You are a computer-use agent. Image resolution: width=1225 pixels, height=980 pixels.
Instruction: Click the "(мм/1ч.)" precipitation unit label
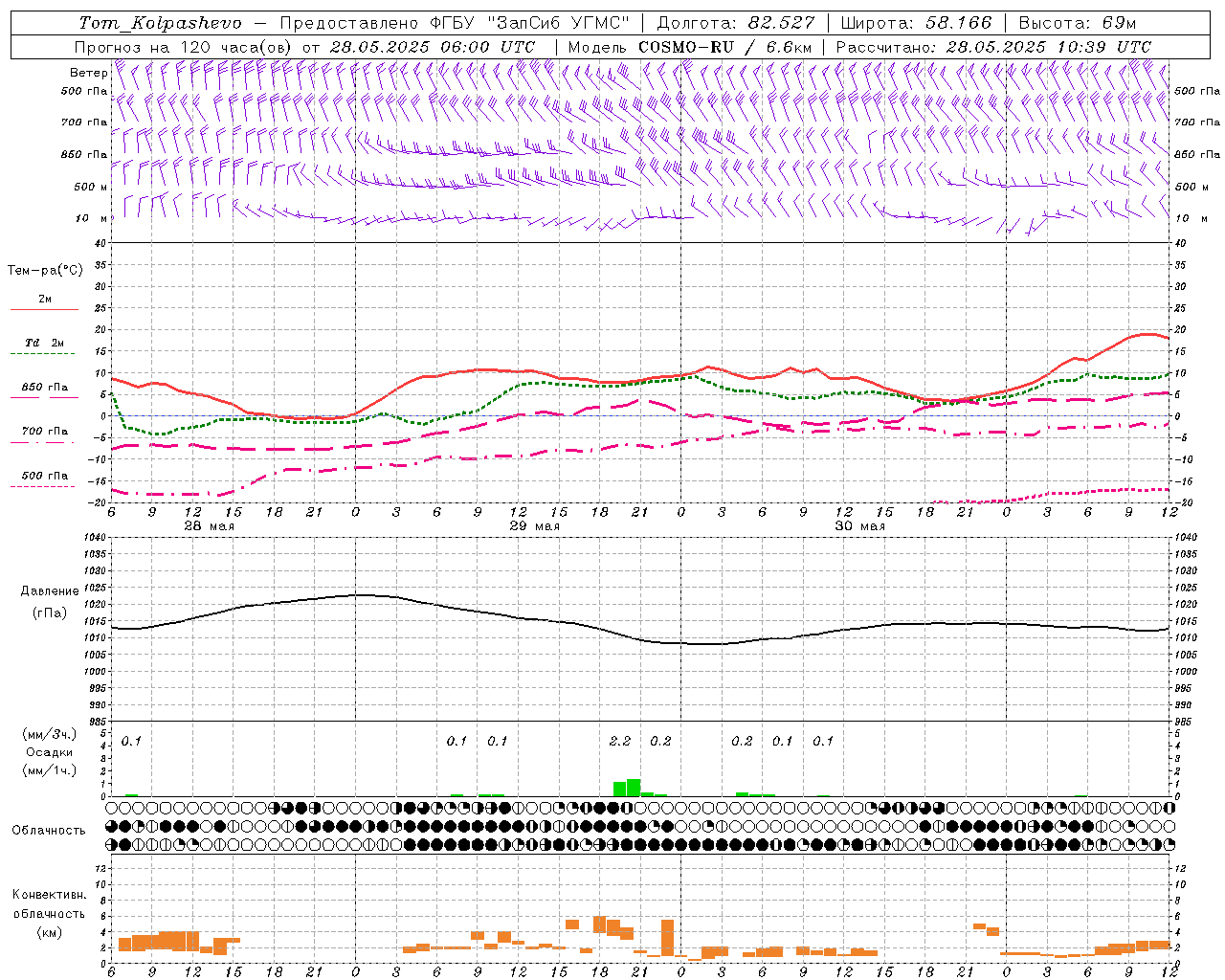tap(49, 769)
